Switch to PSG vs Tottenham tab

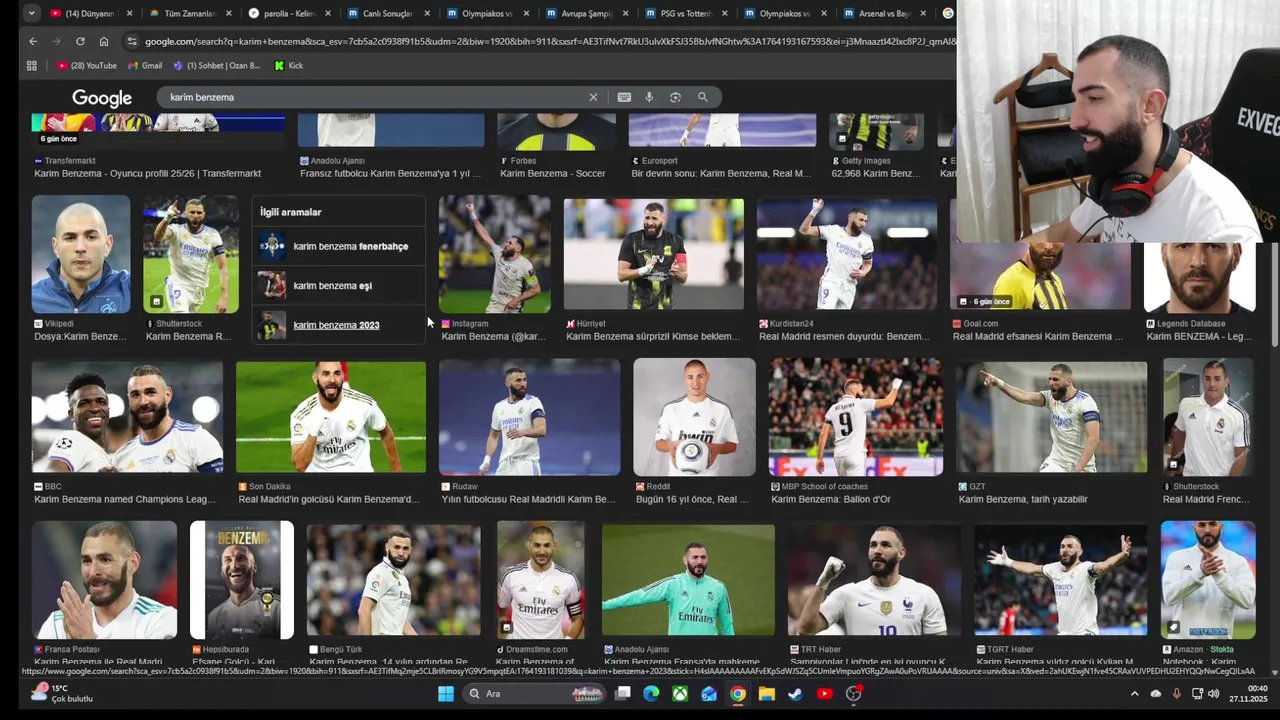pyautogui.click(x=684, y=14)
